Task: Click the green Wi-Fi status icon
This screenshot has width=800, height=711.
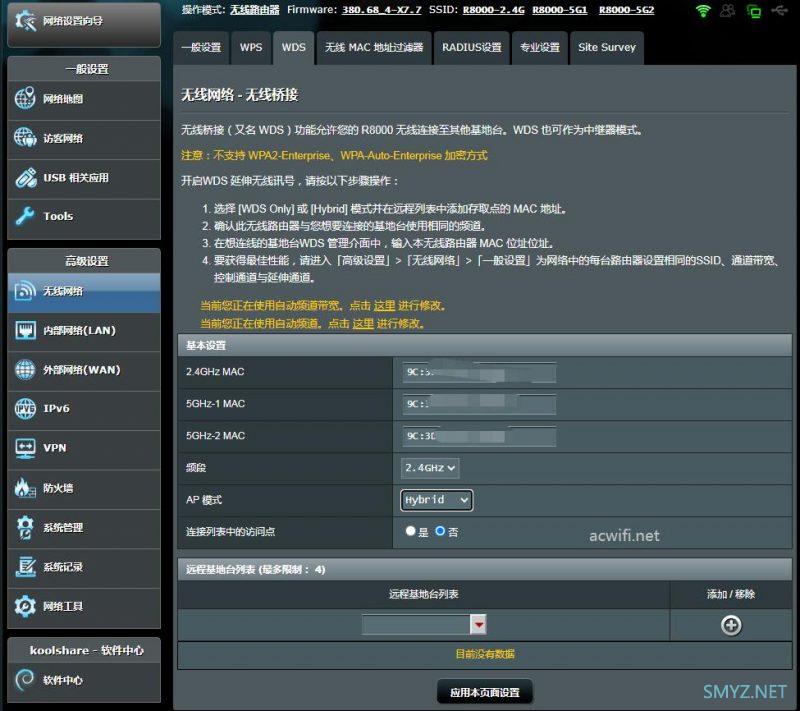Action: [703, 11]
